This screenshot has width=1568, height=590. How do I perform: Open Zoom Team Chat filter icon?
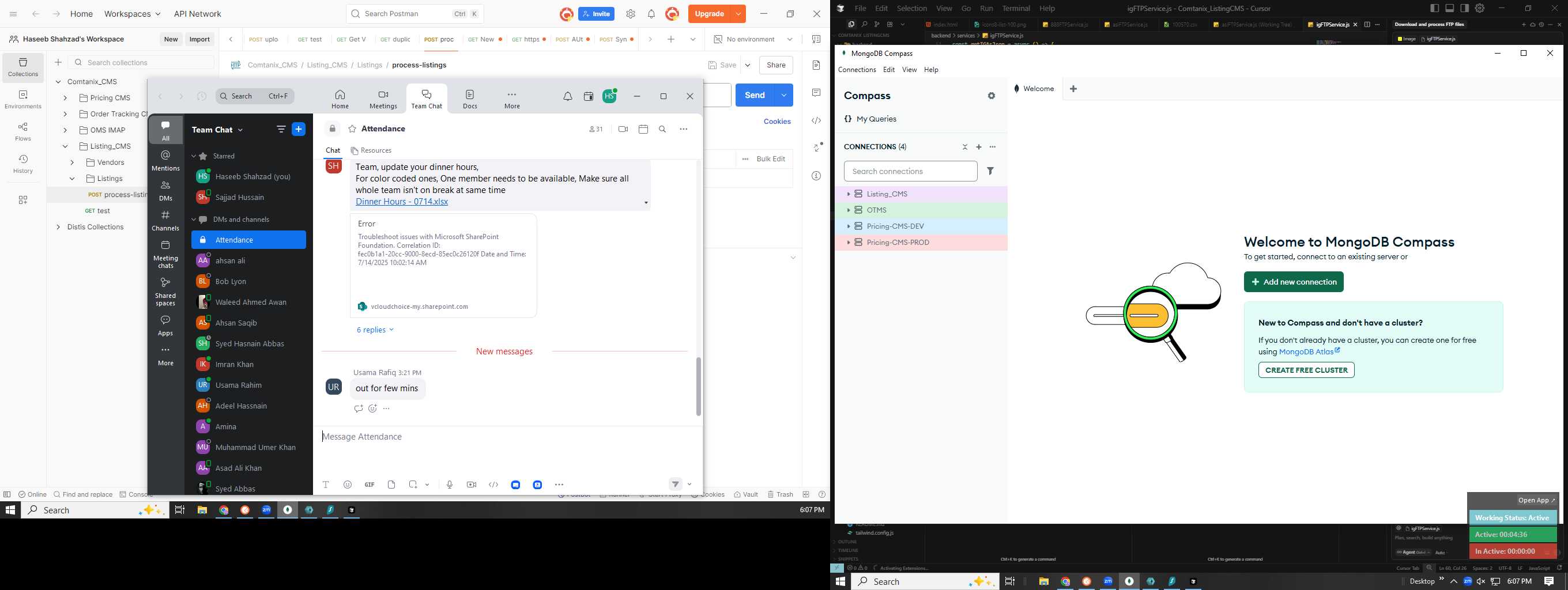pos(281,129)
